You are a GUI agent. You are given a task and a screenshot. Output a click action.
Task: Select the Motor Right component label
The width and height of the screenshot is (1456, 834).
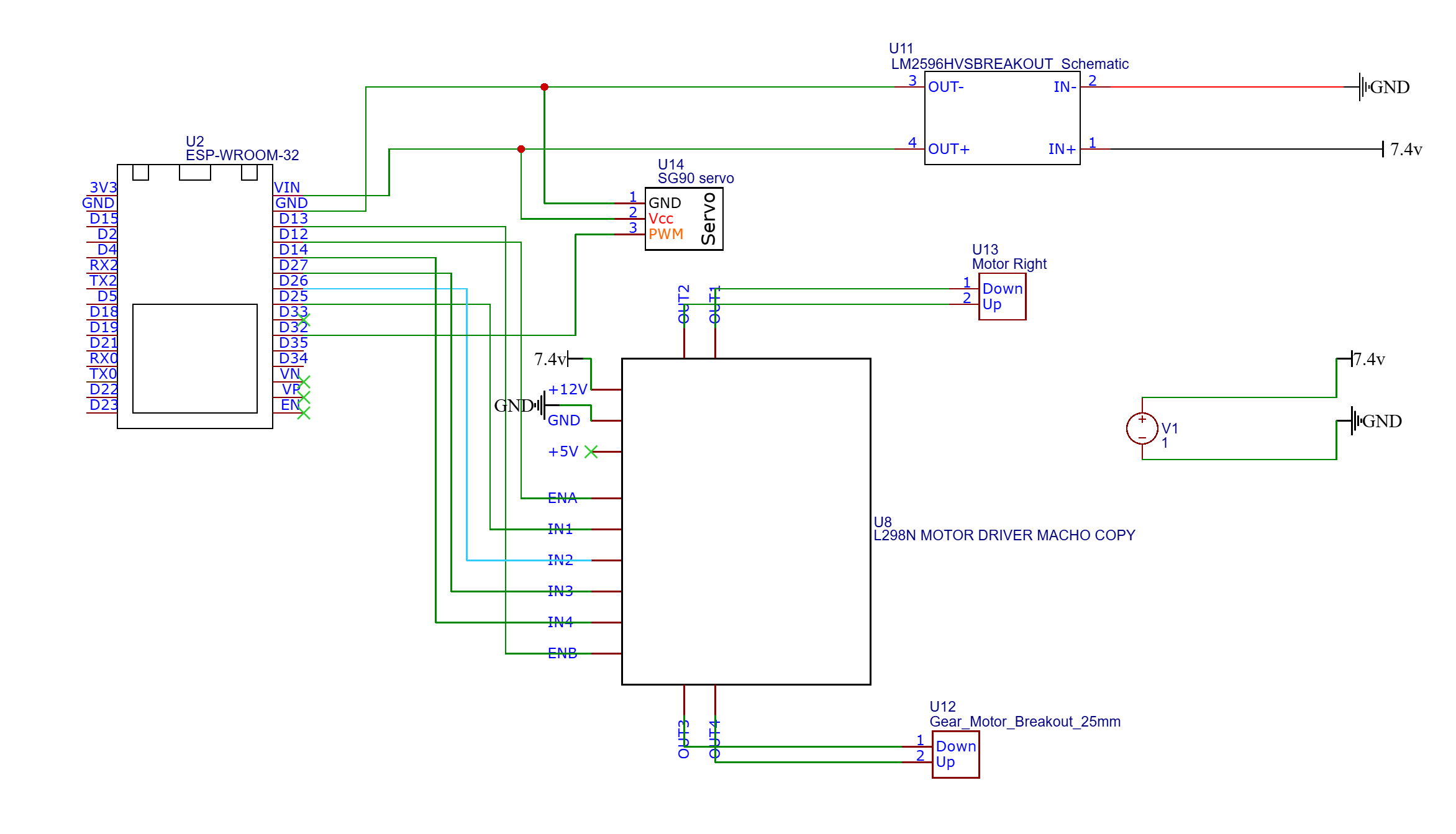point(1009,264)
